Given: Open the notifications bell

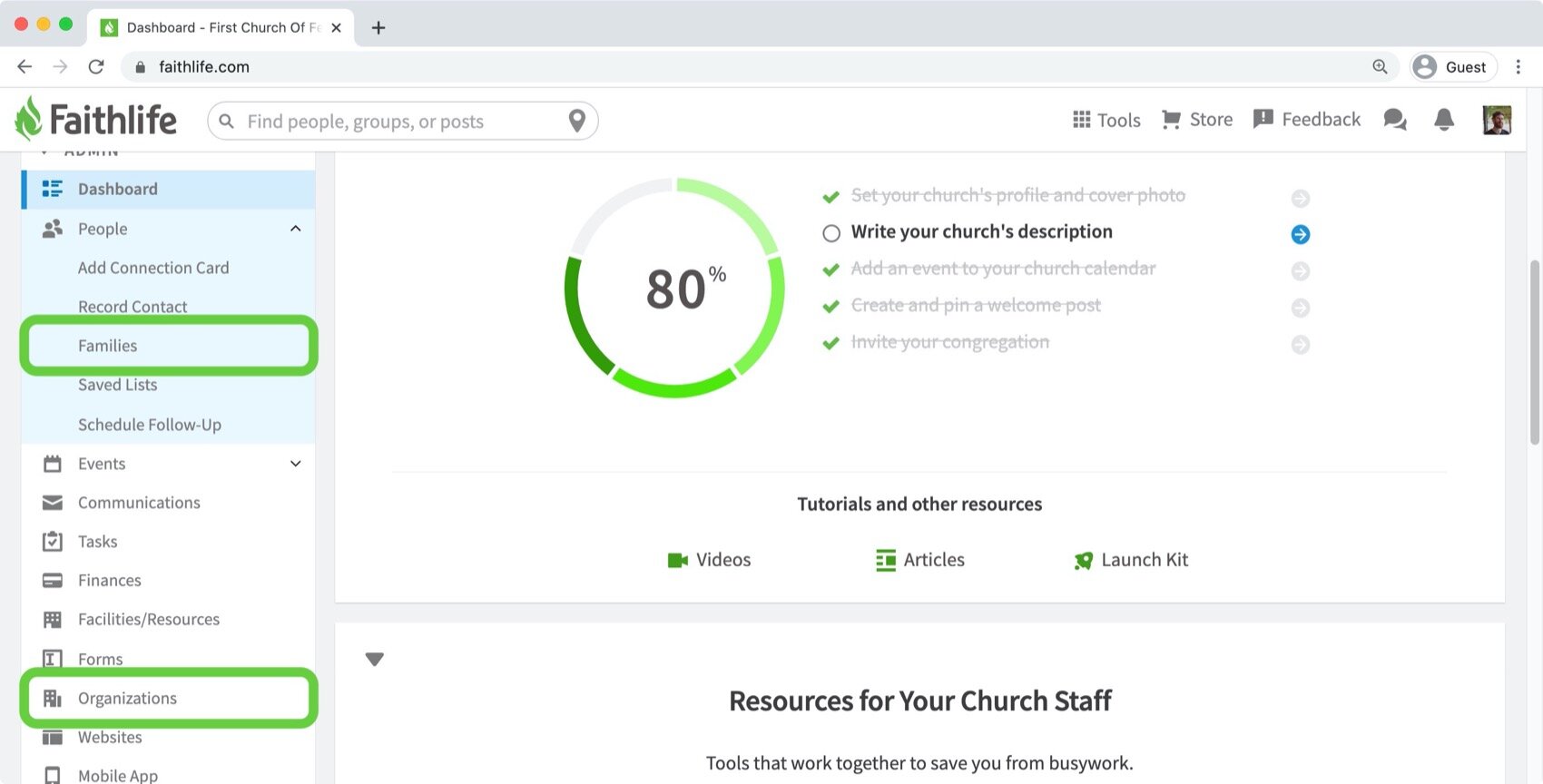Looking at the screenshot, I should click(1444, 120).
